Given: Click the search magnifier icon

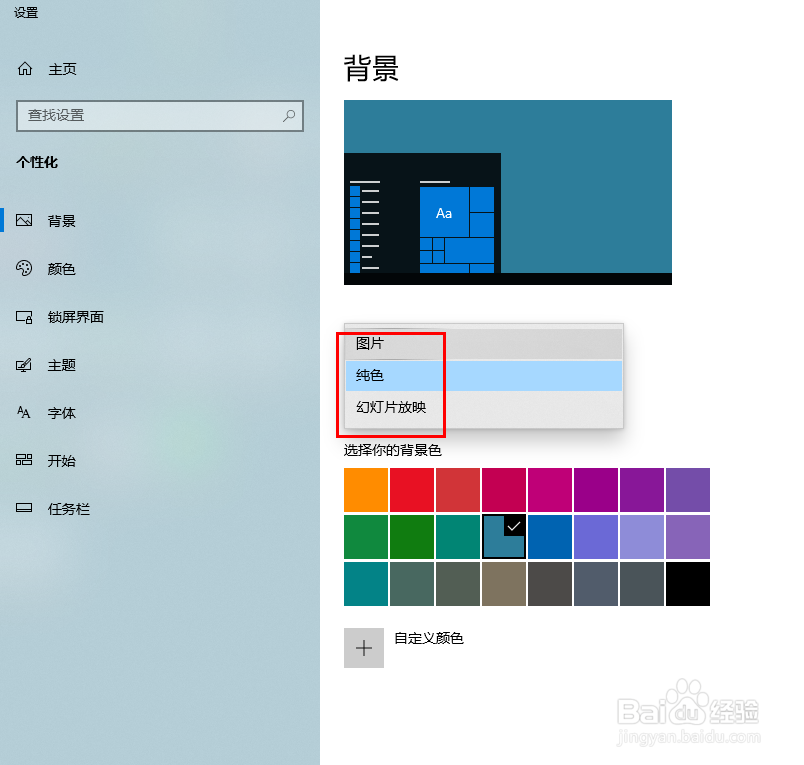Looking at the screenshot, I should [x=289, y=116].
